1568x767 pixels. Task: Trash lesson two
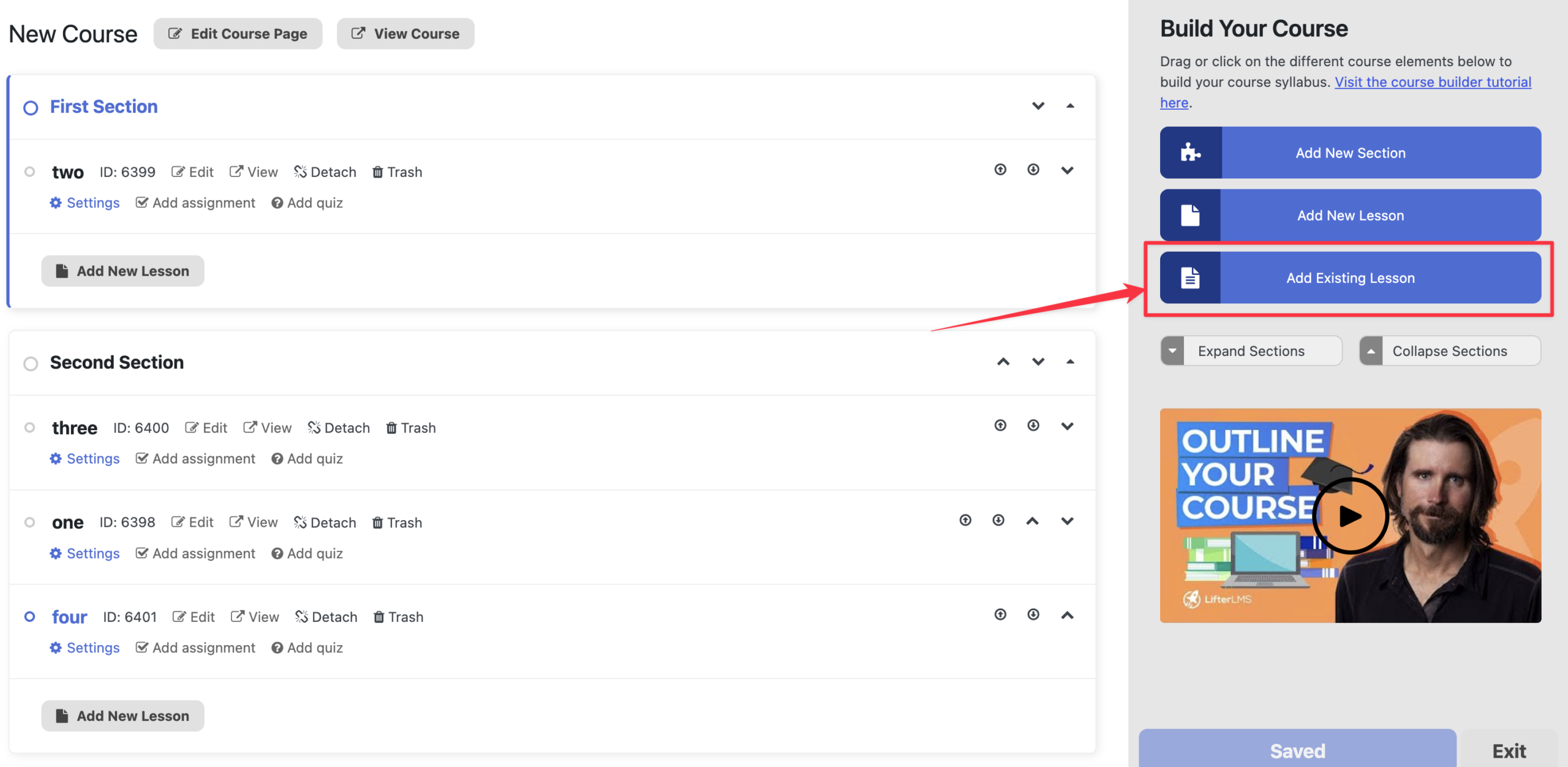coord(397,172)
